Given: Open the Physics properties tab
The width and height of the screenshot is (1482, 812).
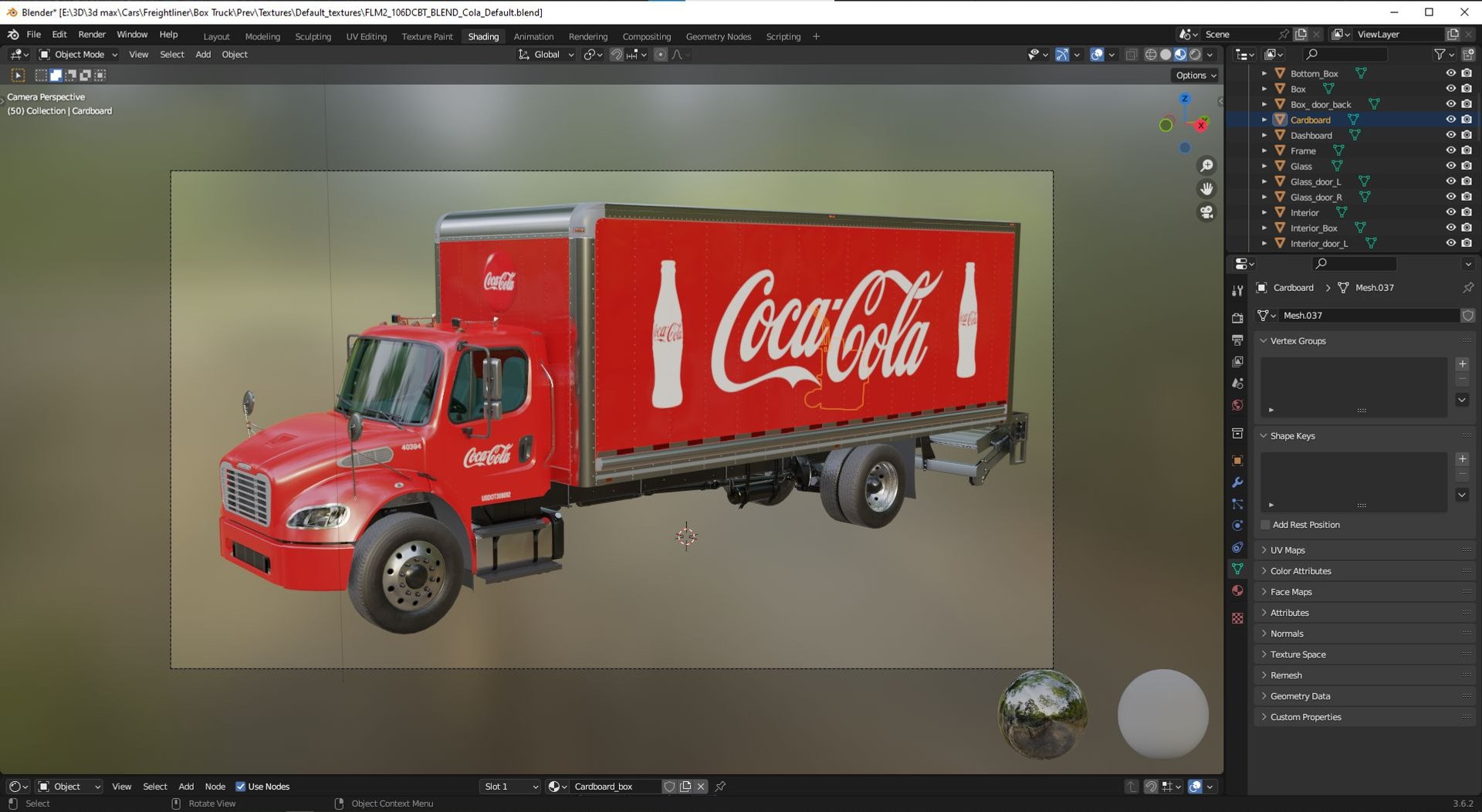Looking at the screenshot, I should point(1237,526).
